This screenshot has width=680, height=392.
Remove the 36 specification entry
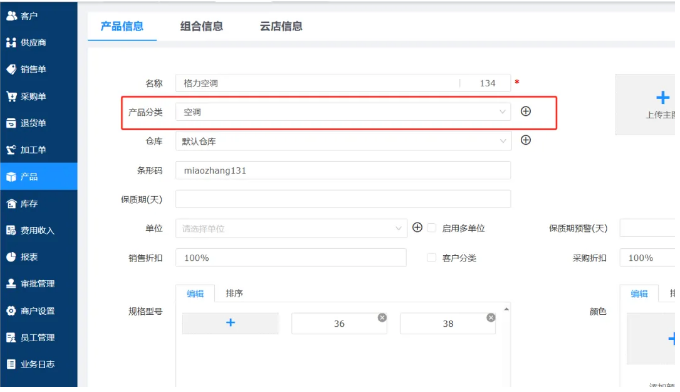pyautogui.click(x=382, y=318)
